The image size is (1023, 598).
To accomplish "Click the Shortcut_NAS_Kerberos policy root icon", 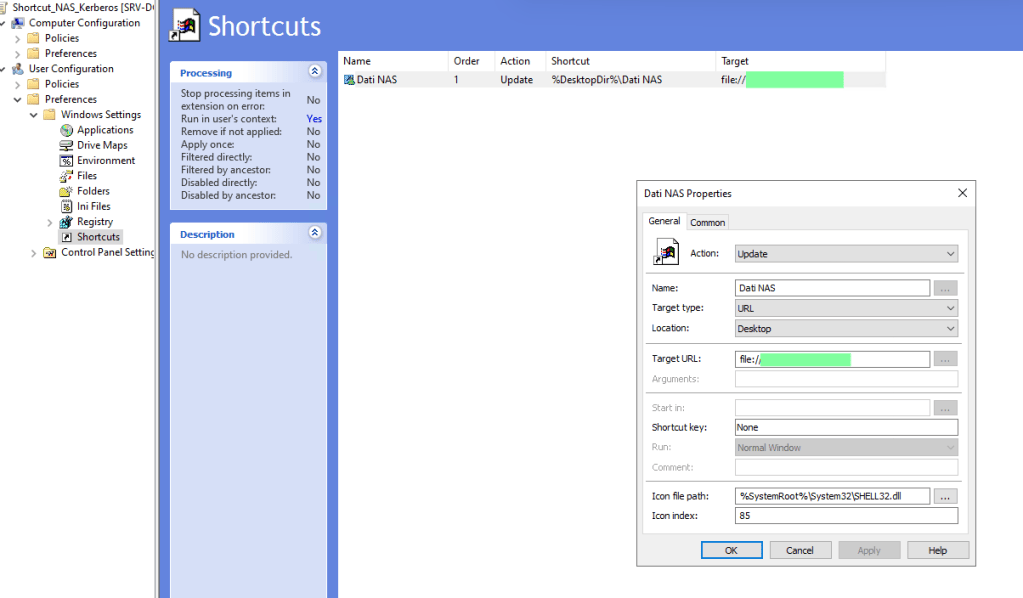I will [4, 8].
